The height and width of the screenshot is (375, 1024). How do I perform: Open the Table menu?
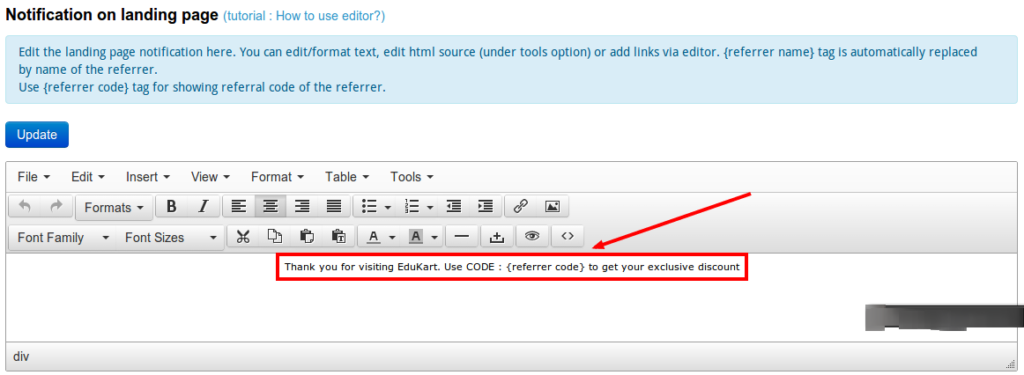coord(347,176)
